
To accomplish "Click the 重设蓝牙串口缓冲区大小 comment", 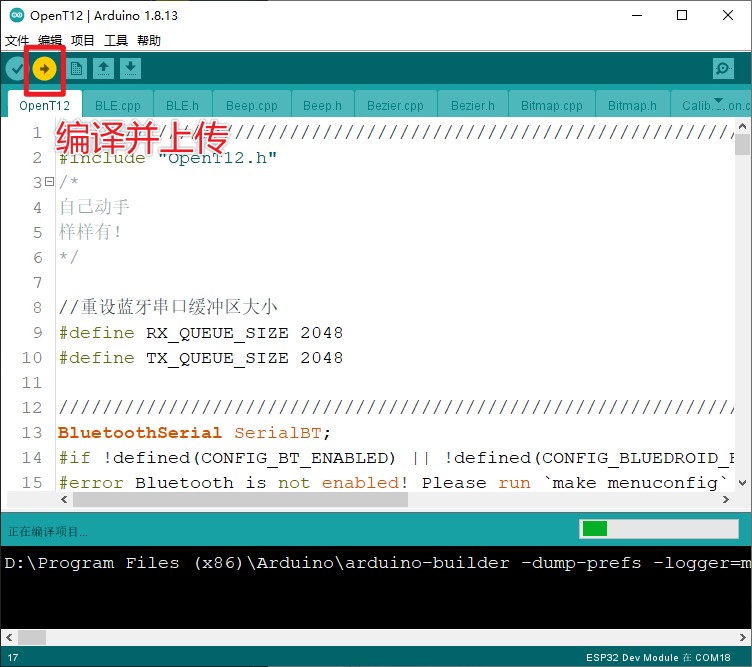I will click(x=168, y=307).
